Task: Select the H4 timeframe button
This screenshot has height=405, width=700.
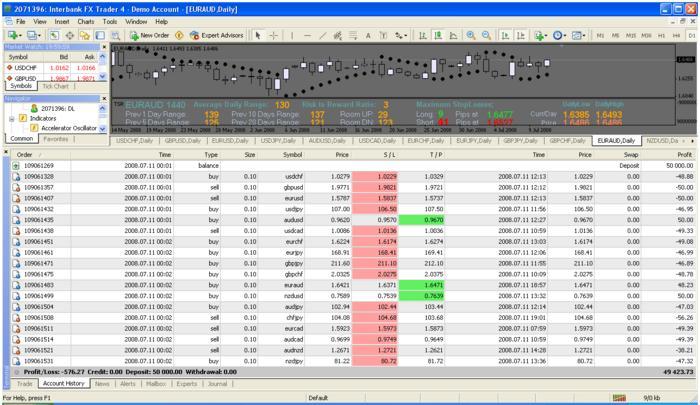Action: pyautogui.click(x=676, y=35)
